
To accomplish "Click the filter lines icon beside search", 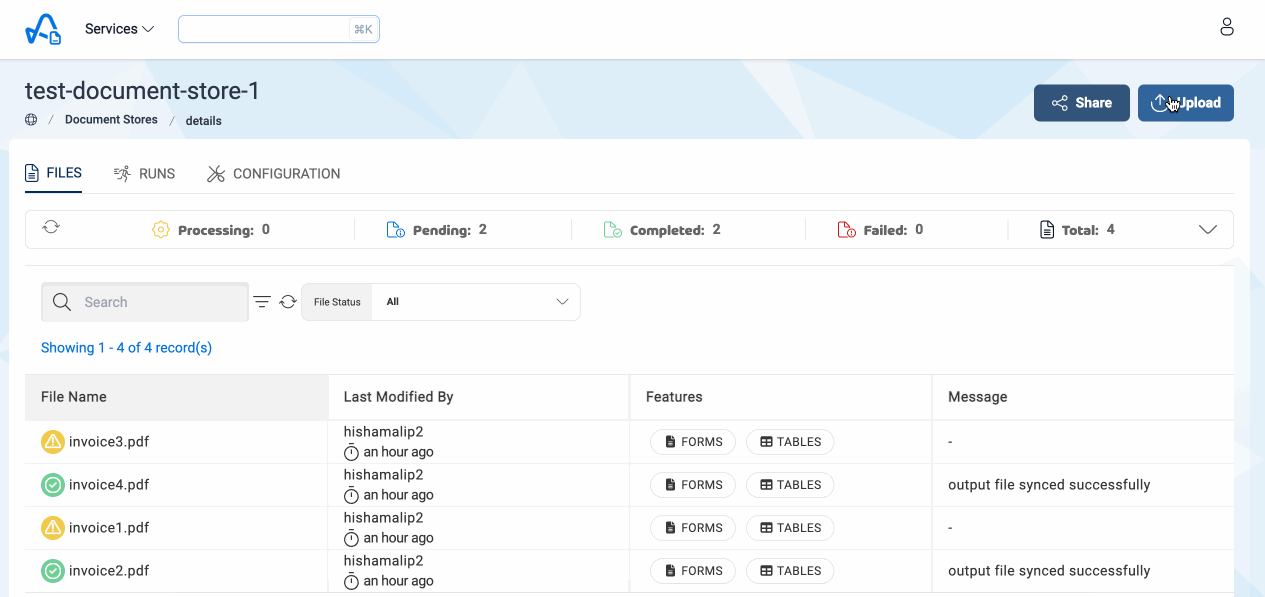I will pos(262,302).
